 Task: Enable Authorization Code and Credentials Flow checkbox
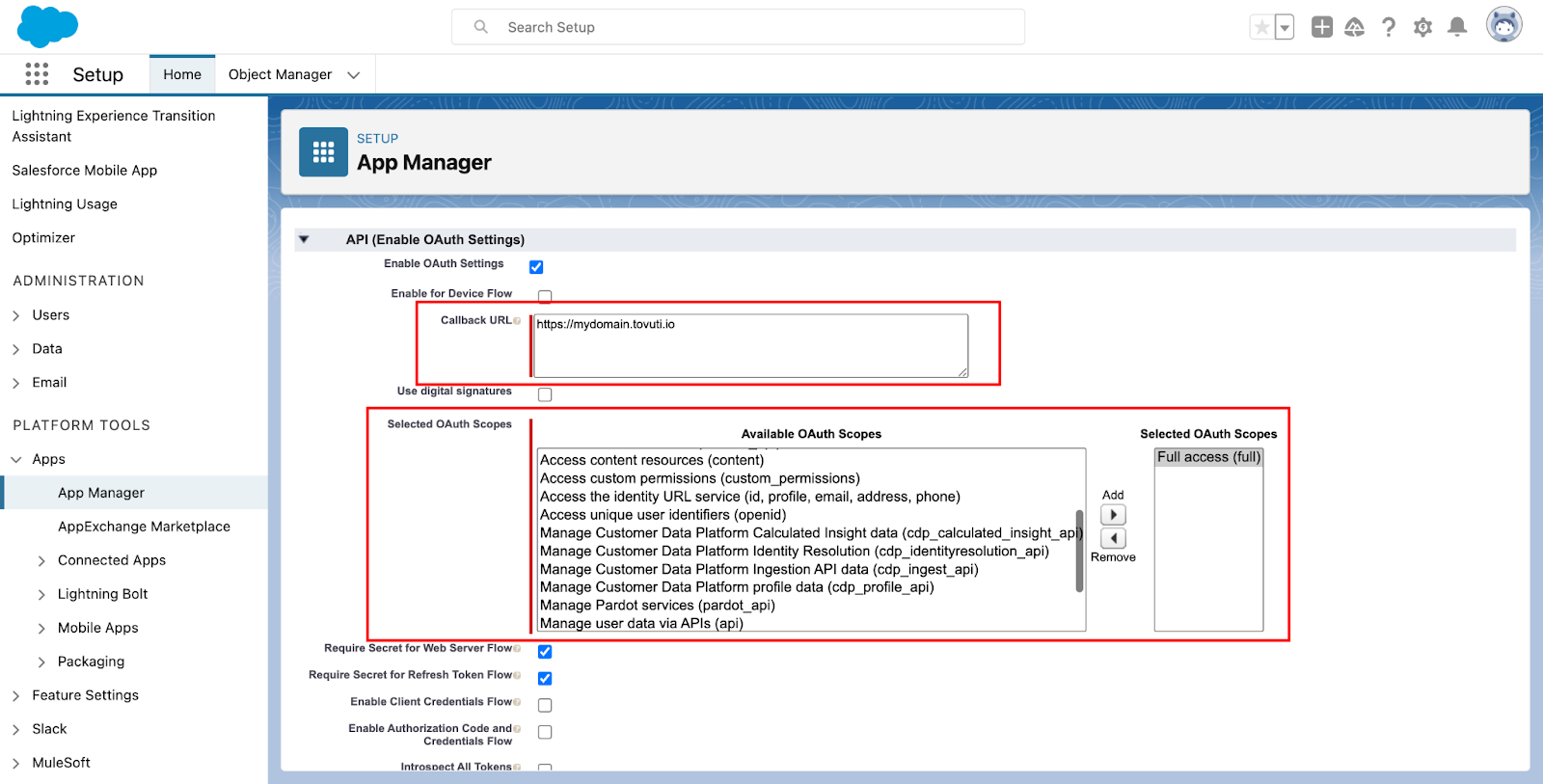coord(545,732)
